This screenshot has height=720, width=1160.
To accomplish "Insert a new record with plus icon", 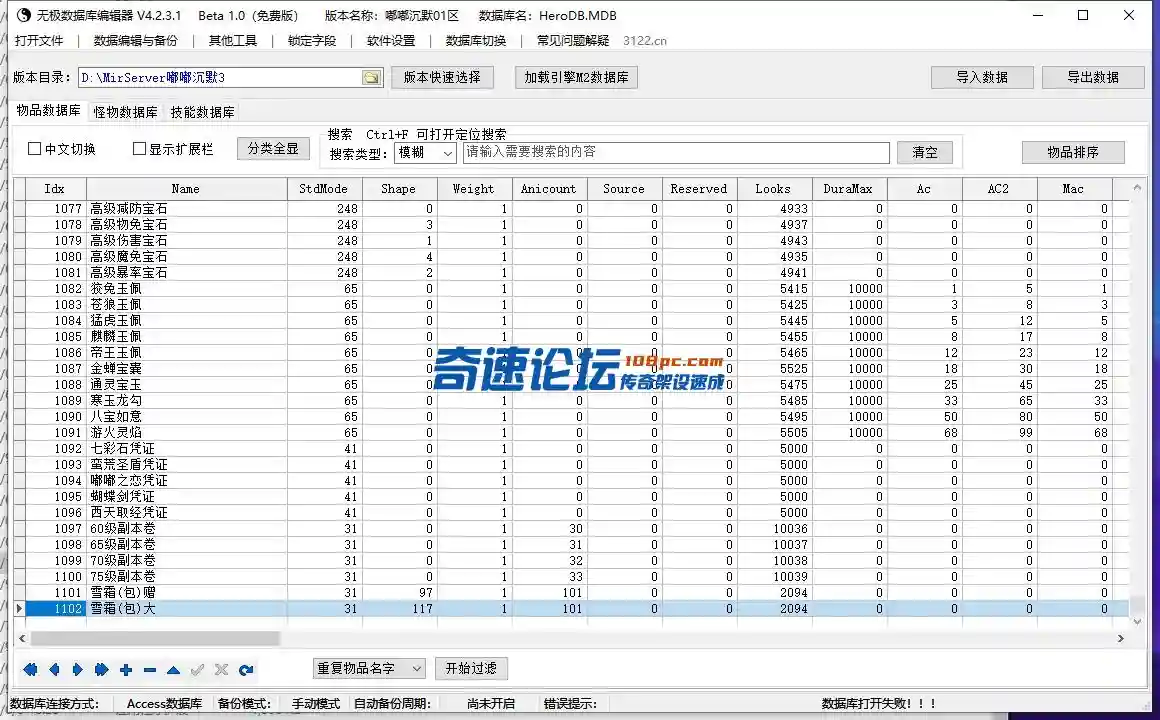I will (126, 670).
